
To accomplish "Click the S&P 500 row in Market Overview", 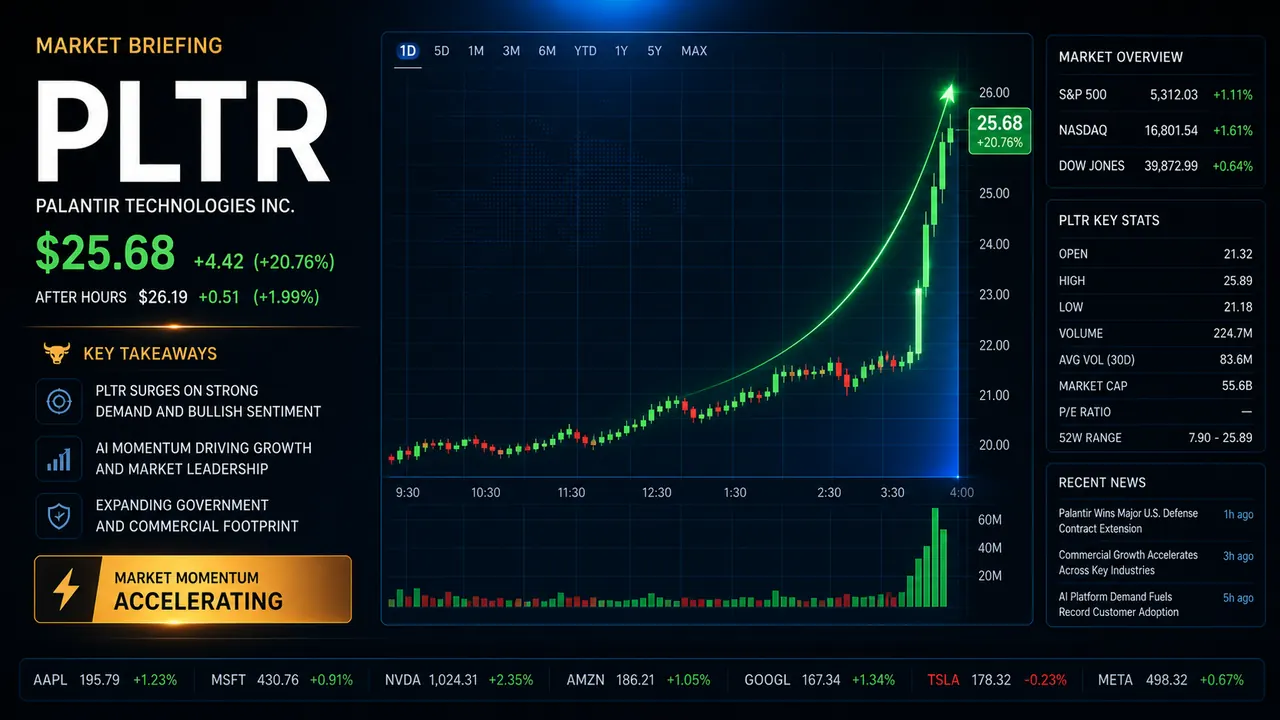I will click(1156, 94).
